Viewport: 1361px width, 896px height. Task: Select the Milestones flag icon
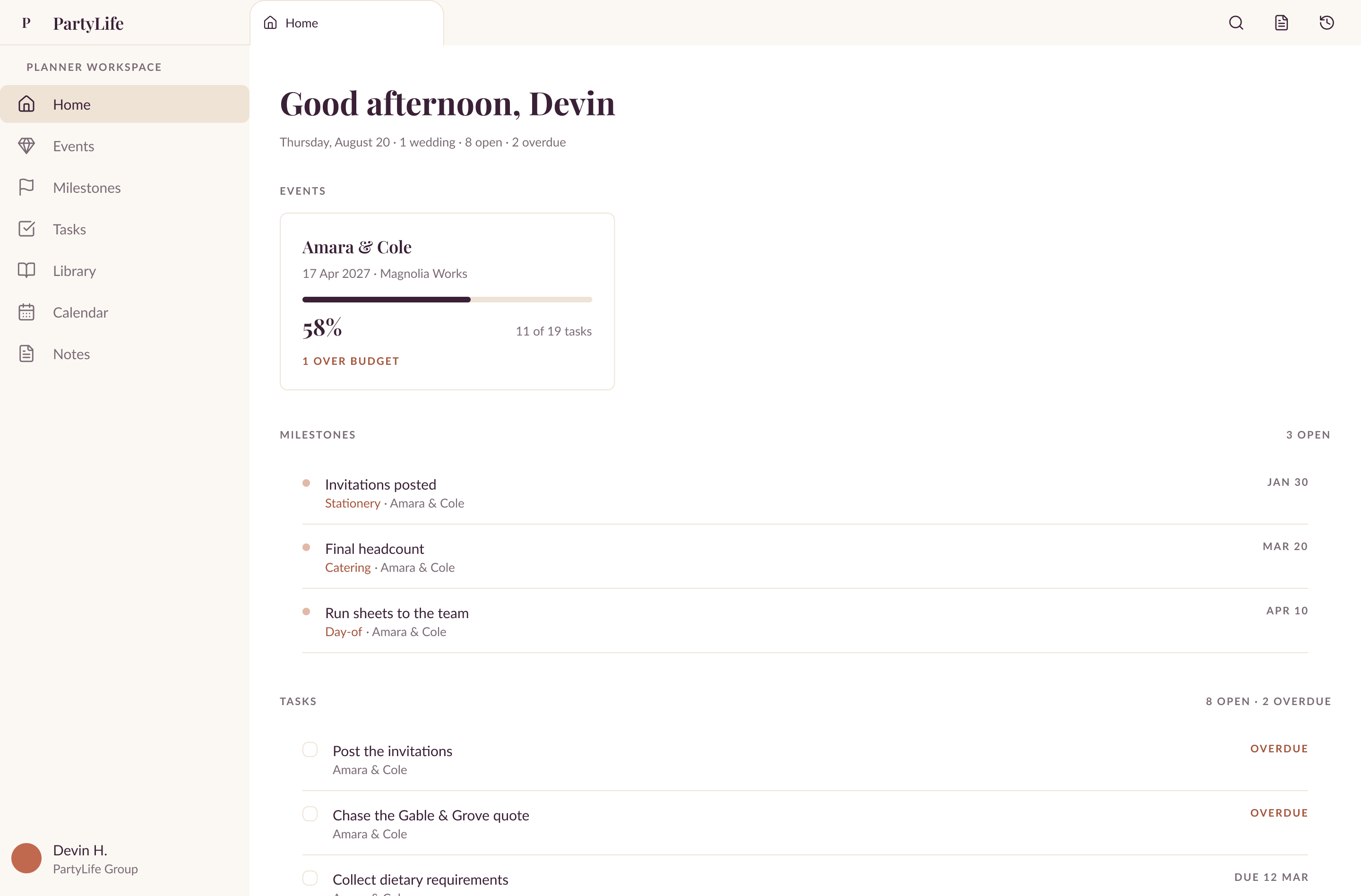tap(26, 188)
